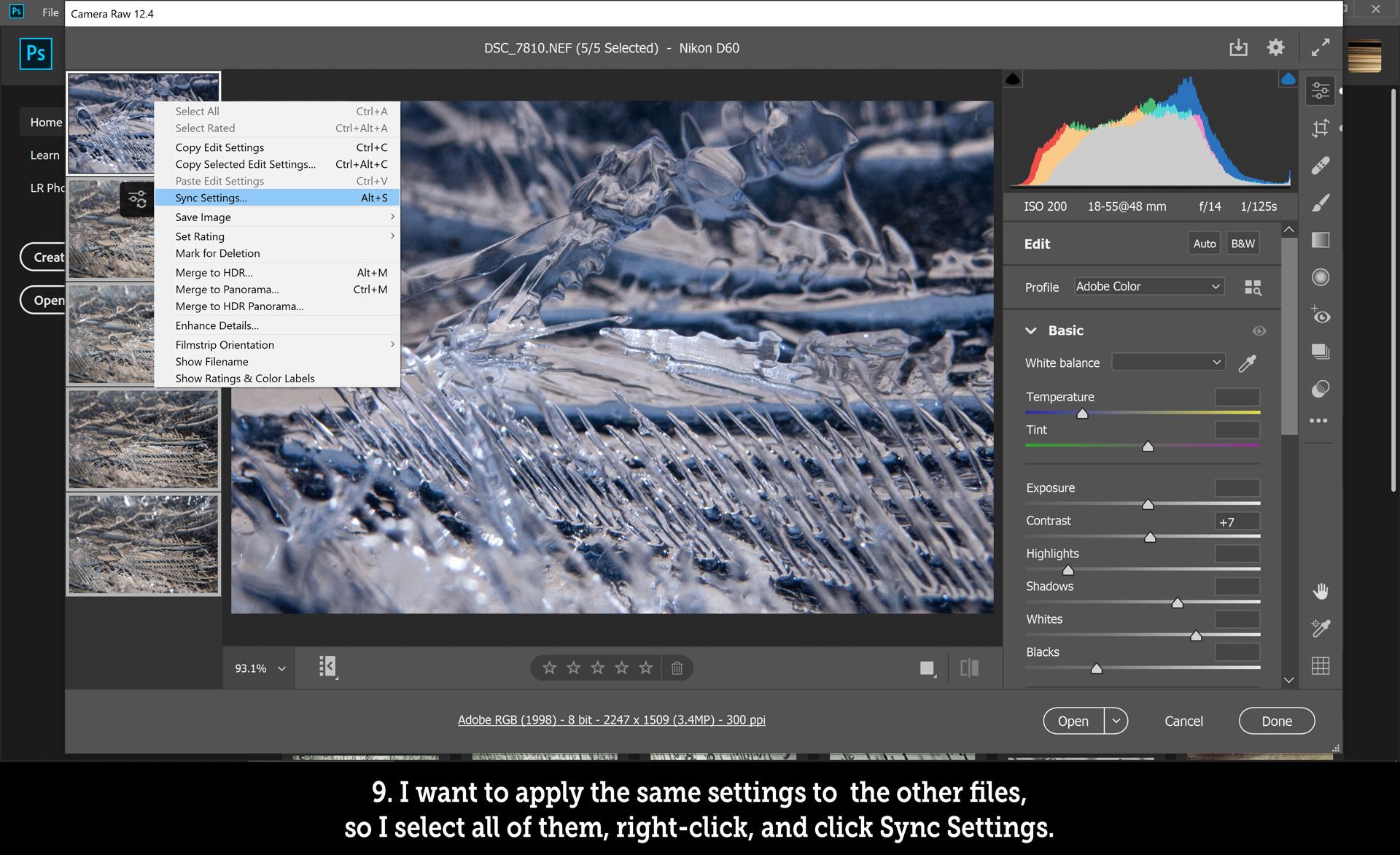This screenshot has height=855, width=1400.
Task: Click Merge to Panorama in the menu
Action: (227, 289)
